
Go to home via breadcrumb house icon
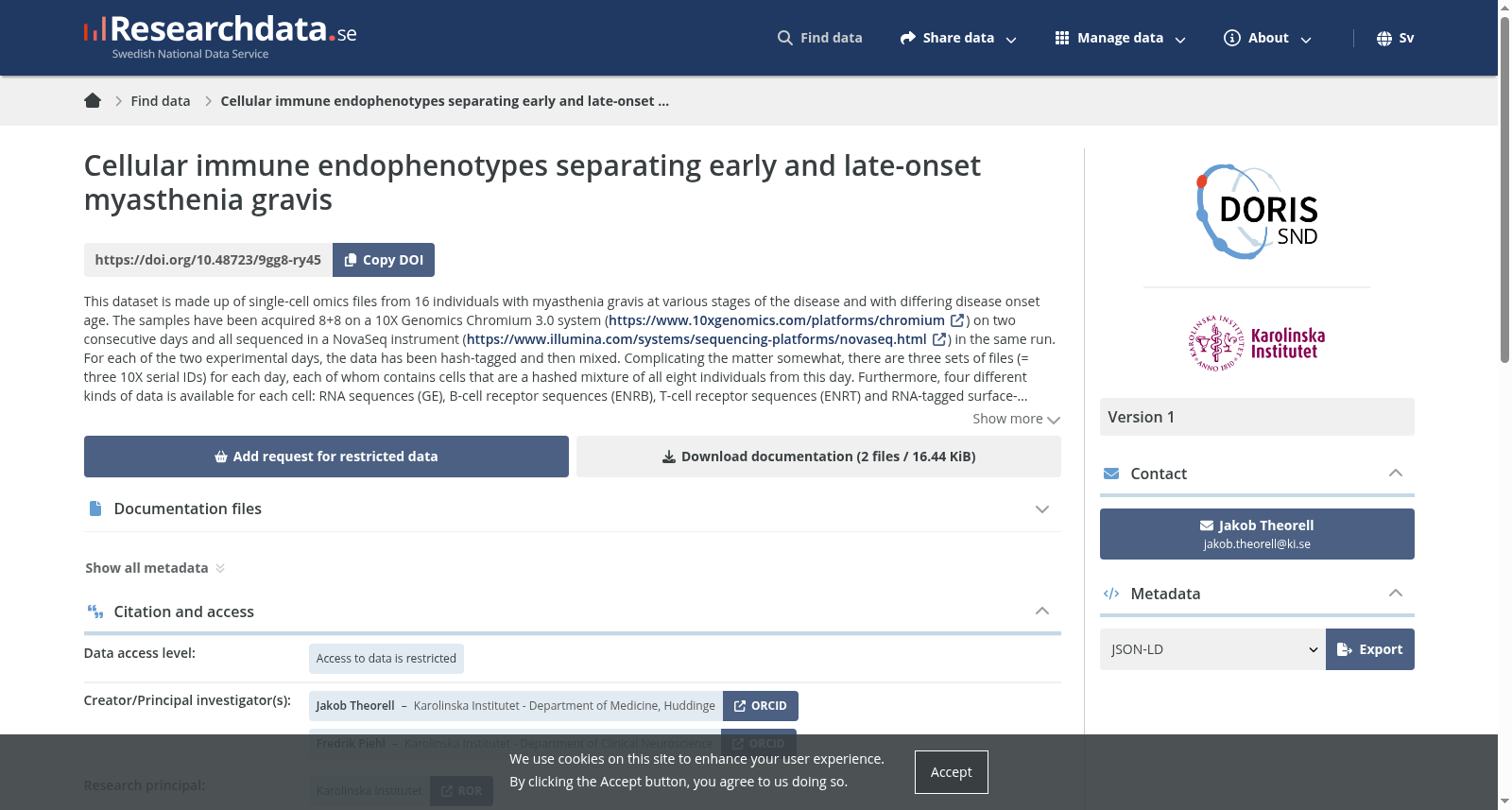coord(93,100)
